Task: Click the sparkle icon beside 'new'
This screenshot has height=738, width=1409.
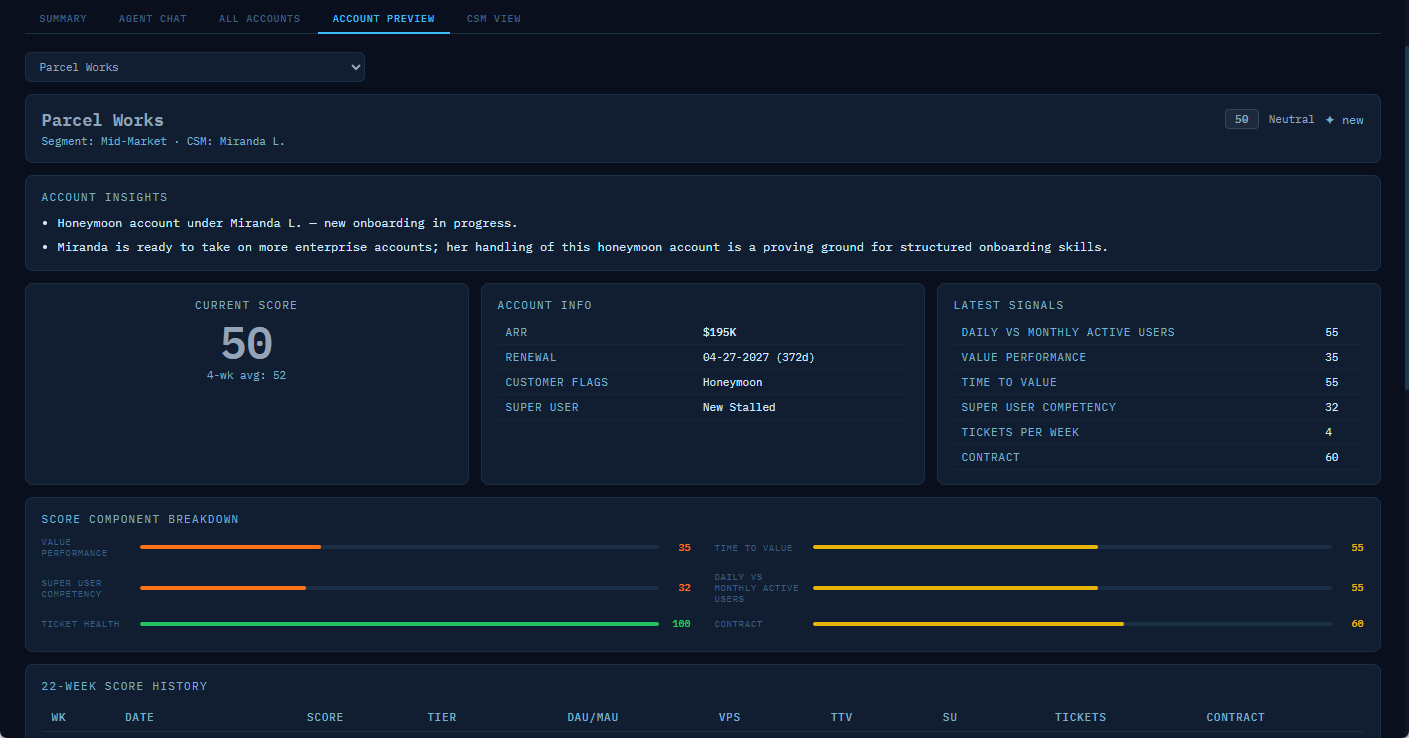Action: tap(1330, 120)
